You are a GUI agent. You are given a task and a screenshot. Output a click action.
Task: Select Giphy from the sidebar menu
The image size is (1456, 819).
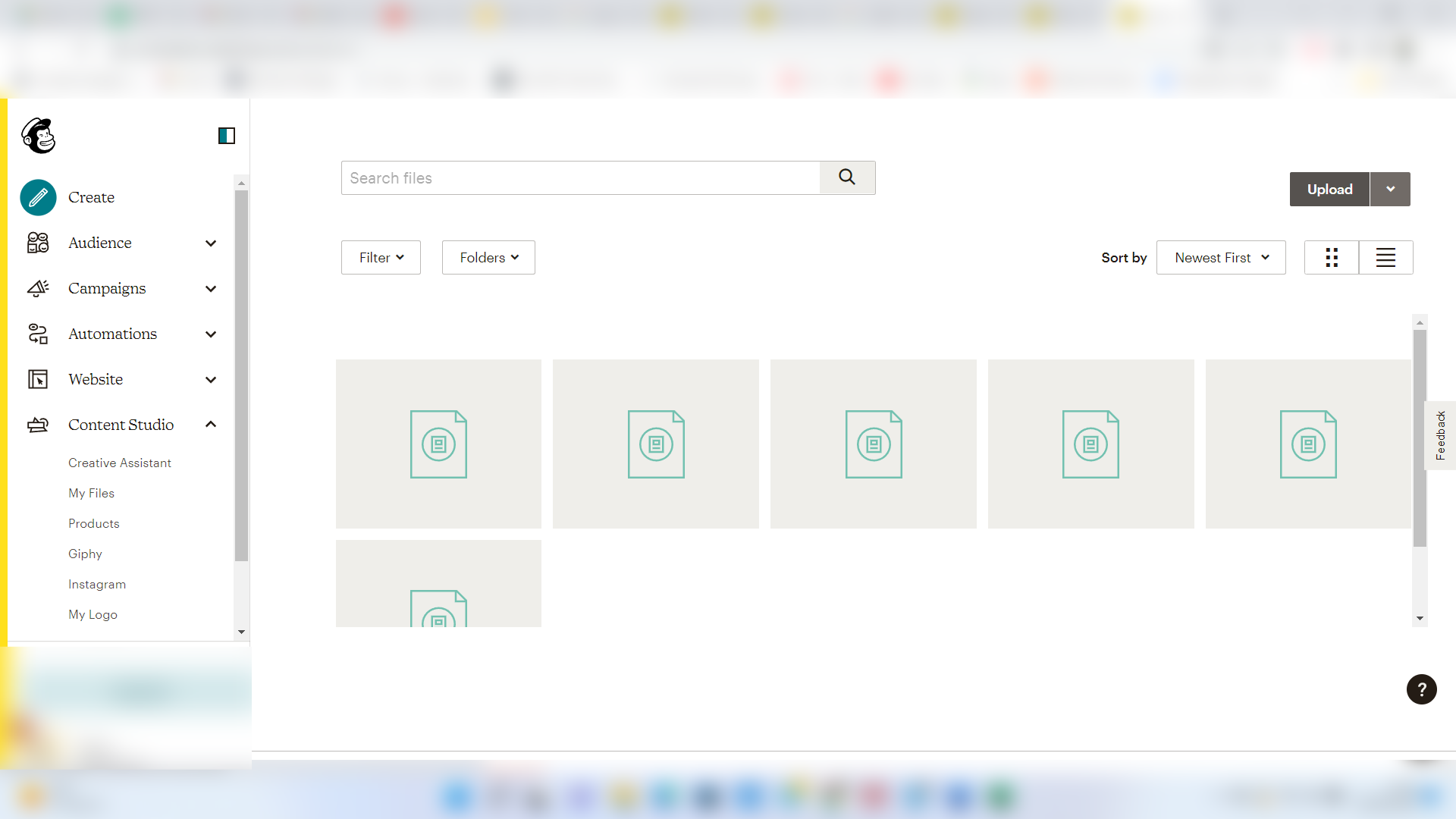click(85, 554)
